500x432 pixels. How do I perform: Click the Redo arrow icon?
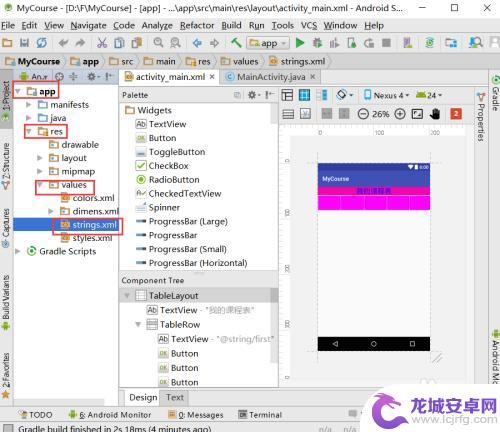[x=80, y=43]
